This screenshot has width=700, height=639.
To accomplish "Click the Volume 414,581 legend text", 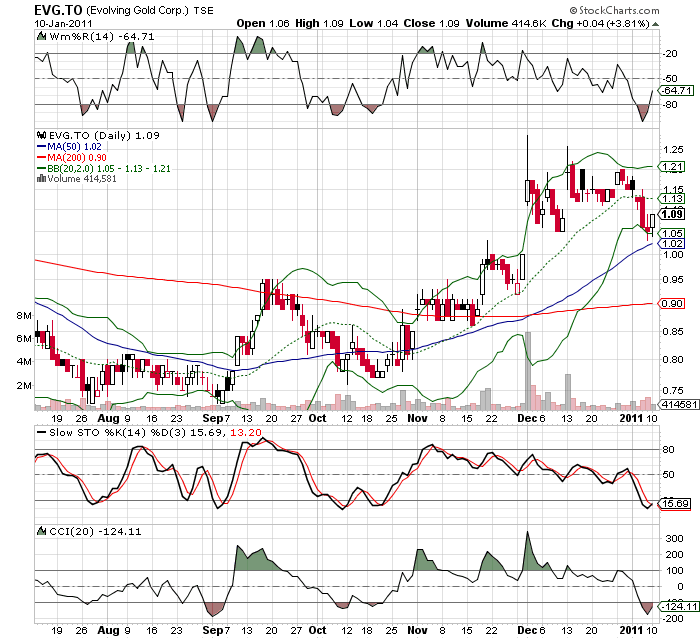I will (x=82, y=179).
